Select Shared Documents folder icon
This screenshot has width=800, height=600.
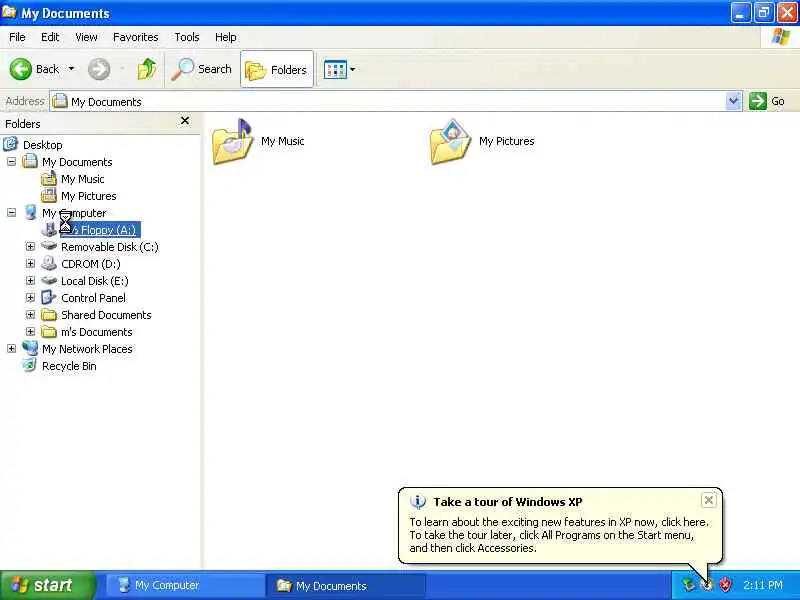coord(49,315)
